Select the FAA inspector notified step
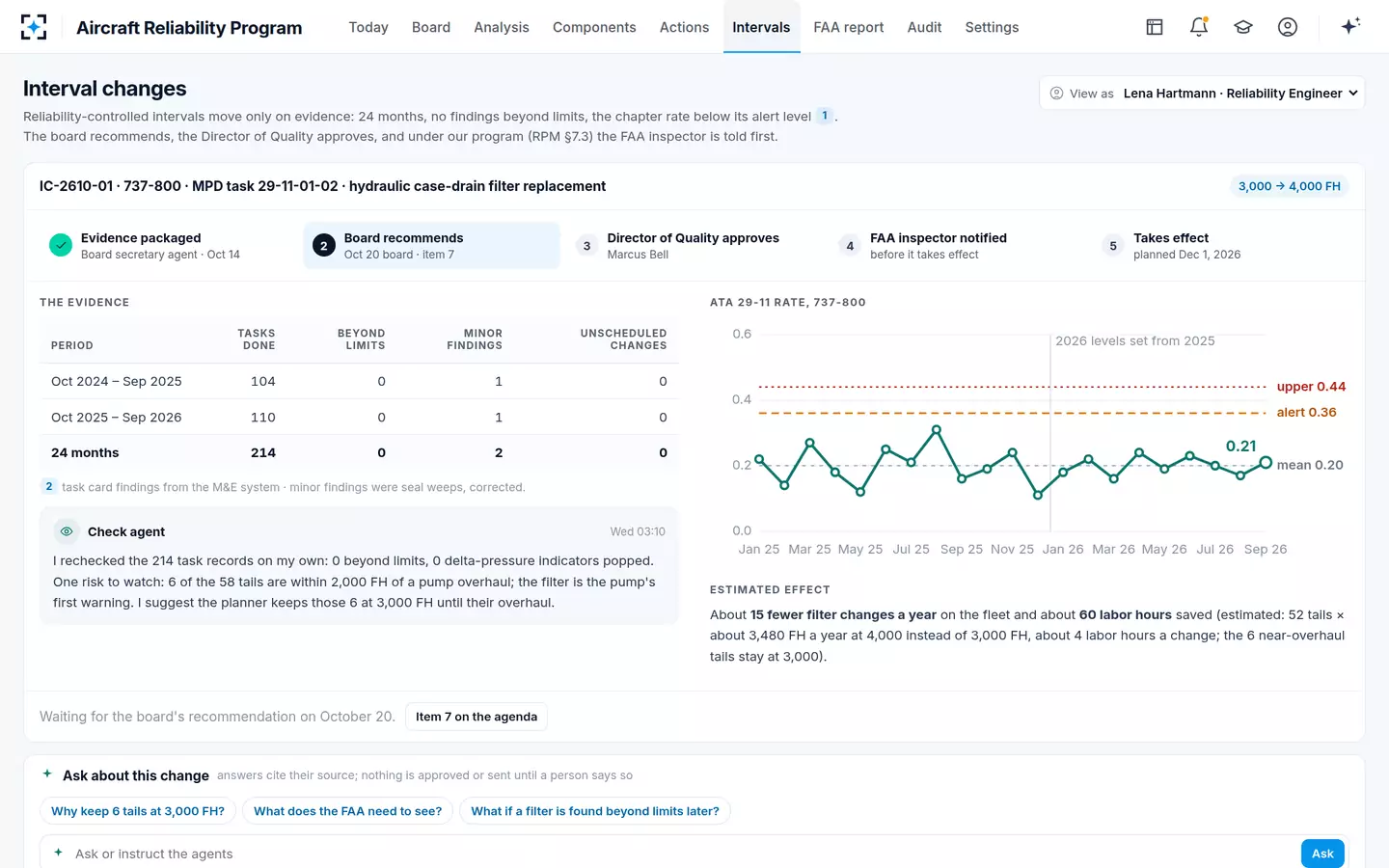1389x868 pixels. coord(957,246)
